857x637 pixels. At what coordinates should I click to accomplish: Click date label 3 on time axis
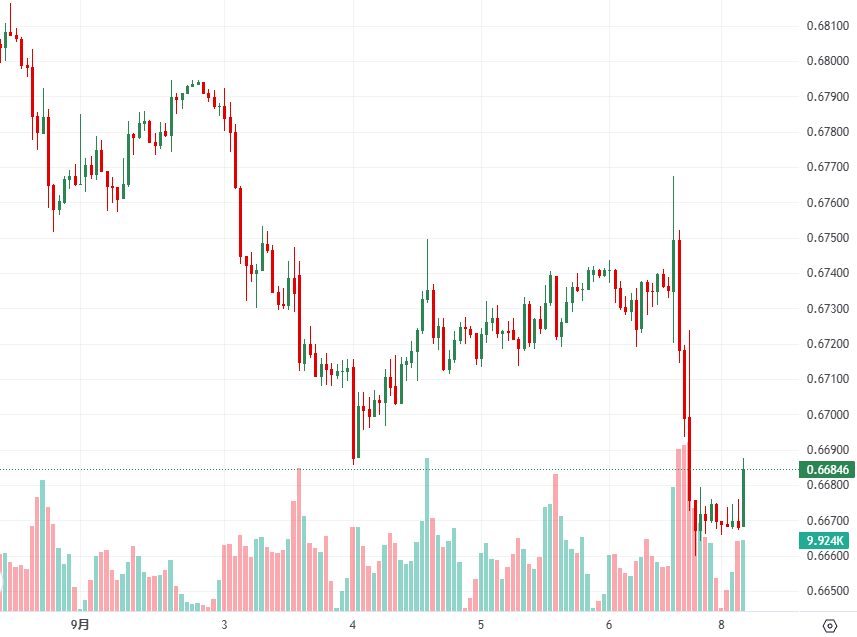pyautogui.click(x=224, y=625)
